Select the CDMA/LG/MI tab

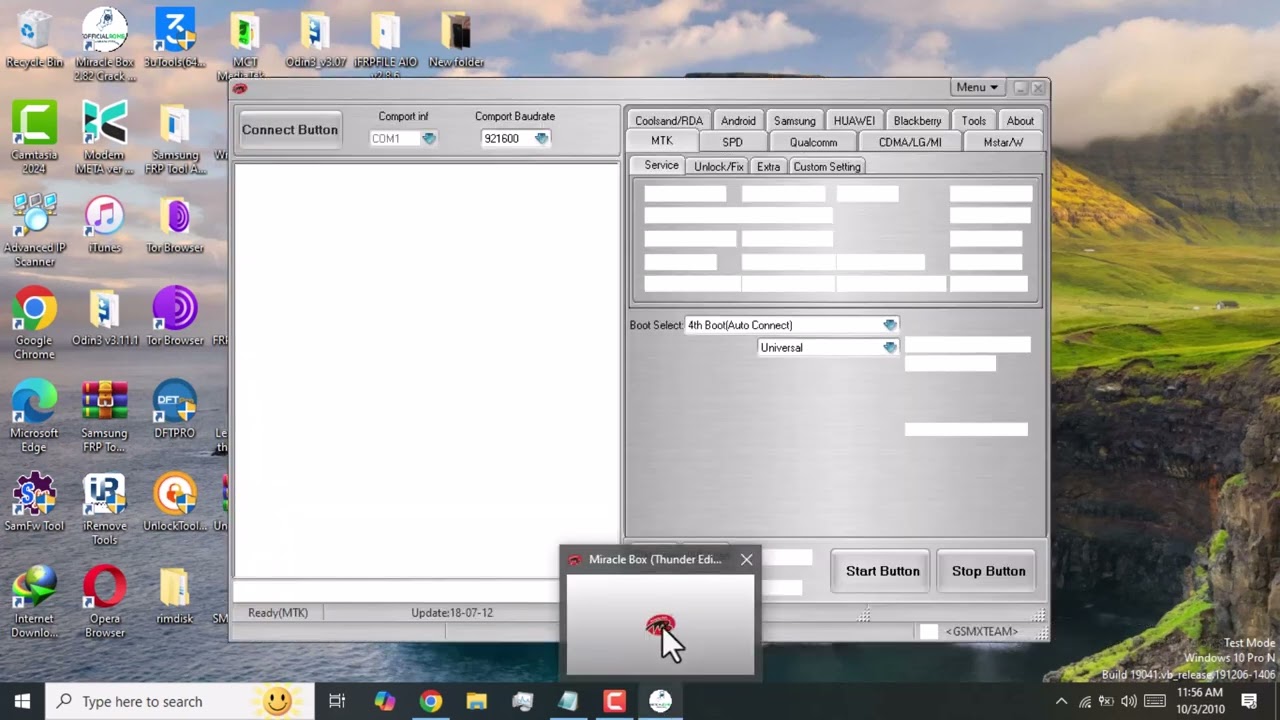pyautogui.click(x=910, y=142)
